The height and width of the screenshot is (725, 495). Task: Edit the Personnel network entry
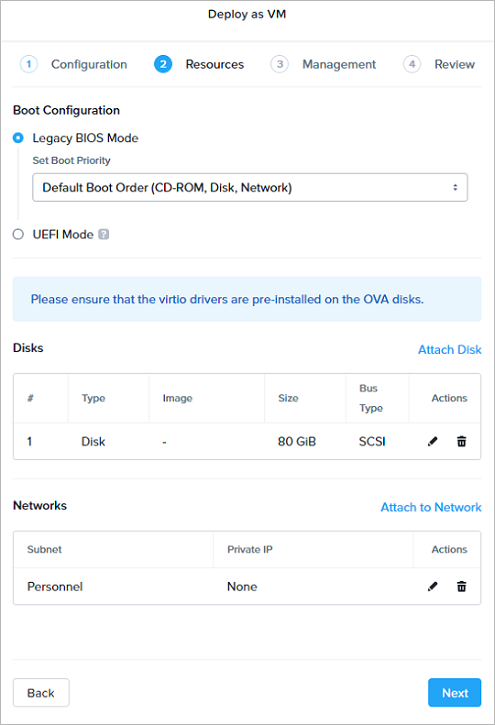click(x=433, y=587)
